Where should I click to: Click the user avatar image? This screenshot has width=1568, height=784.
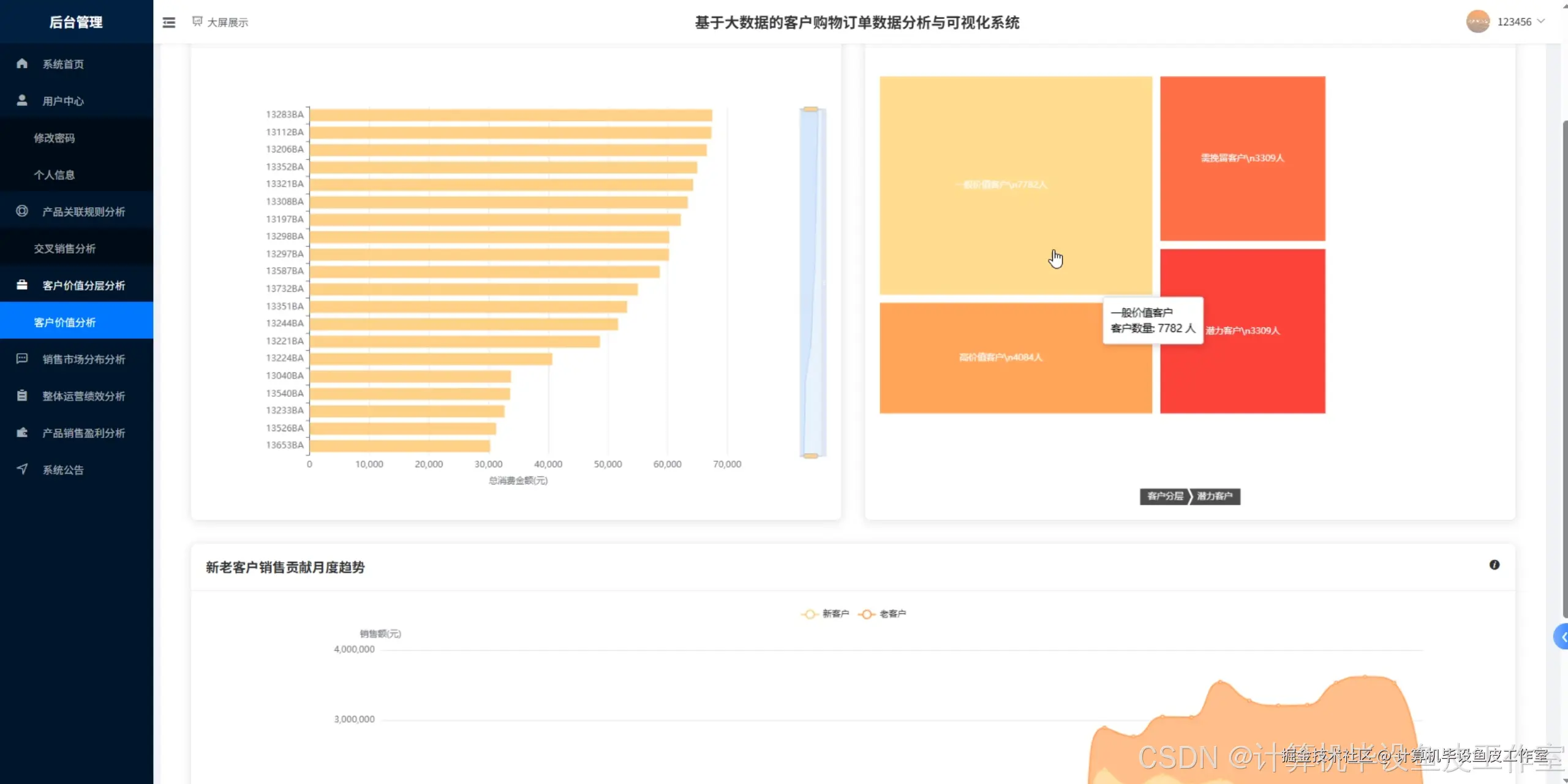[1477, 21]
